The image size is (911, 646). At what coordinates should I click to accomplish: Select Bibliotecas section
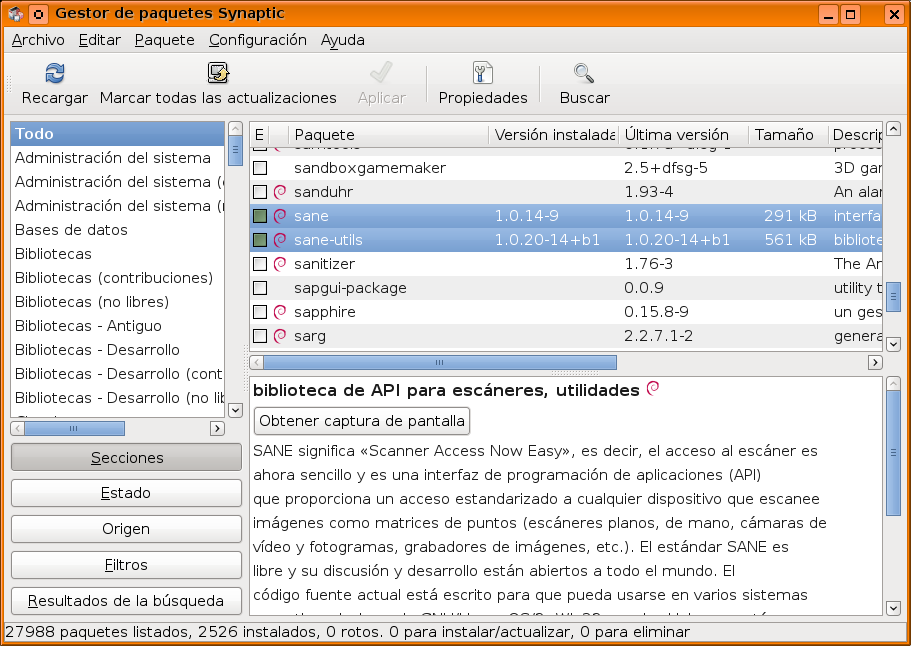117,253
